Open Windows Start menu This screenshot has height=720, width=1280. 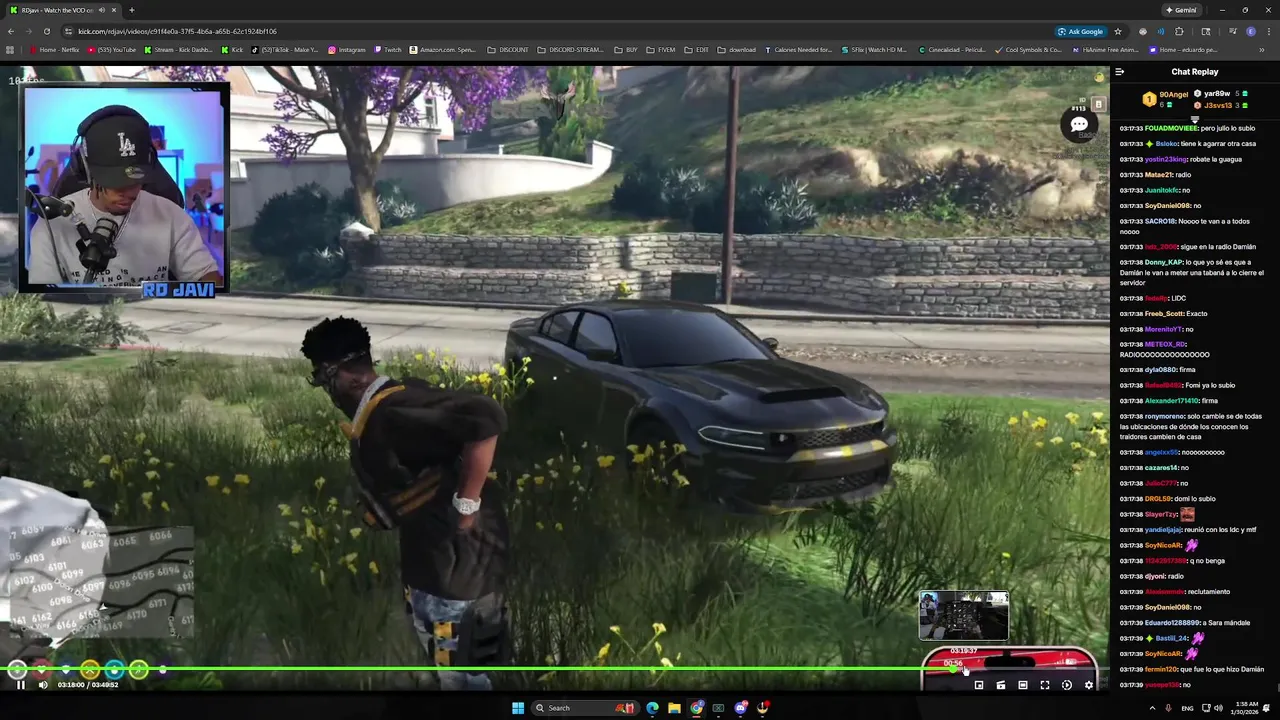(x=518, y=708)
